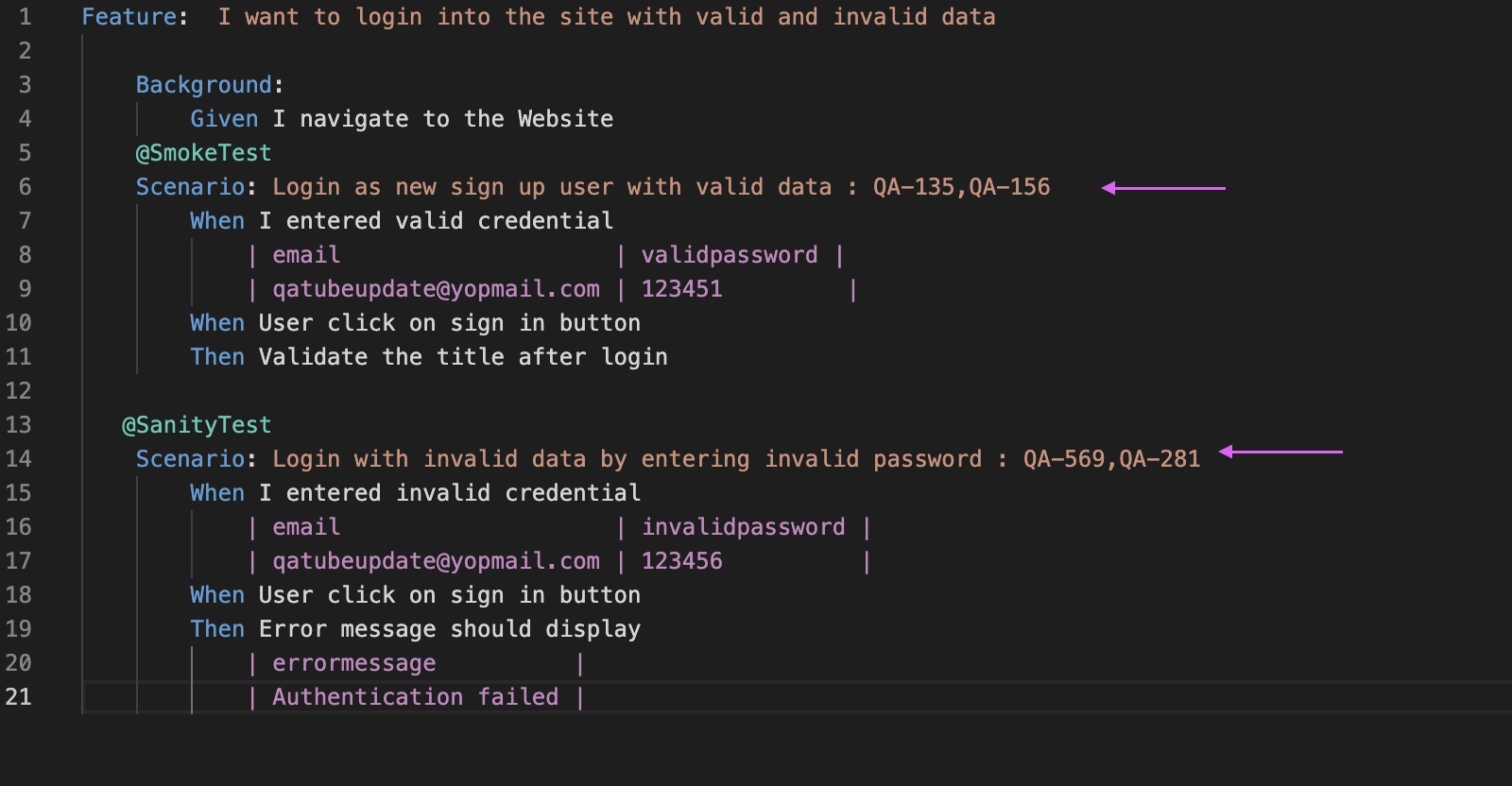Click the @SmokeTest tag
The width and height of the screenshot is (1512, 786).
click(203, 153)
